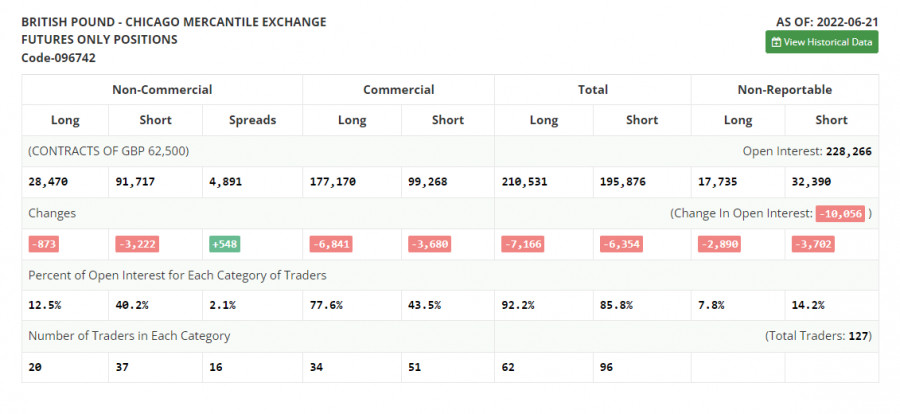The width and height of the screenshot is (900, 414).
Task: Click the Total column group header
Action: tap(592, 90)
